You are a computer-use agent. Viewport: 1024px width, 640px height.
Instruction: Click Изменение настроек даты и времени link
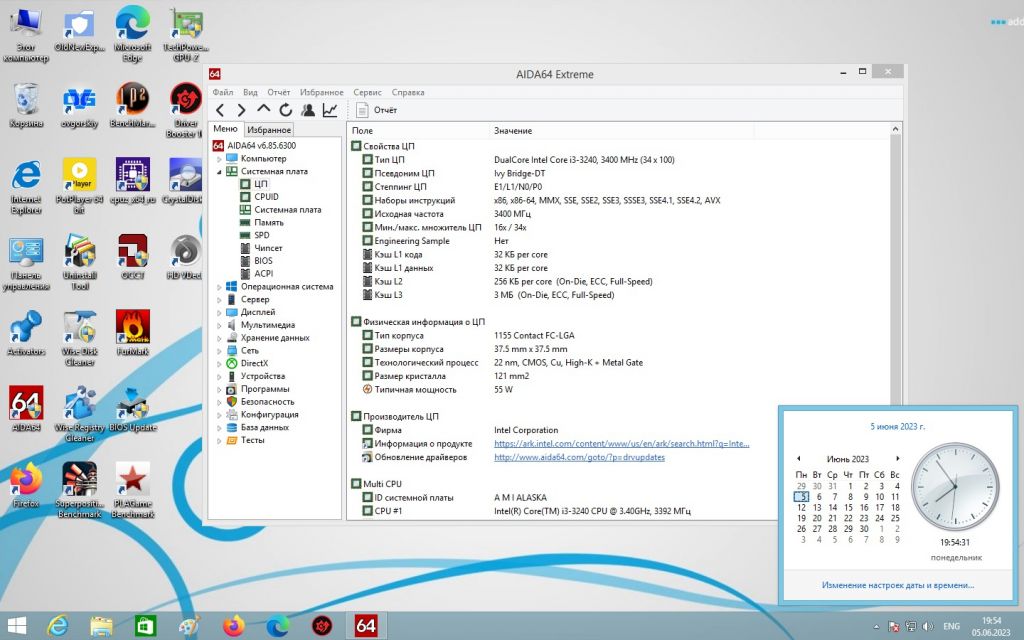pos(898,585)
